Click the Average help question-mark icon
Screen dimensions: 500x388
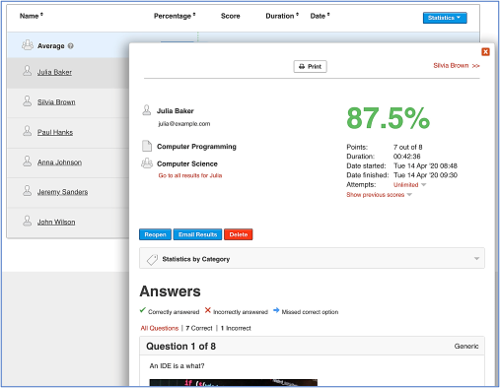[x=70, y=46]
